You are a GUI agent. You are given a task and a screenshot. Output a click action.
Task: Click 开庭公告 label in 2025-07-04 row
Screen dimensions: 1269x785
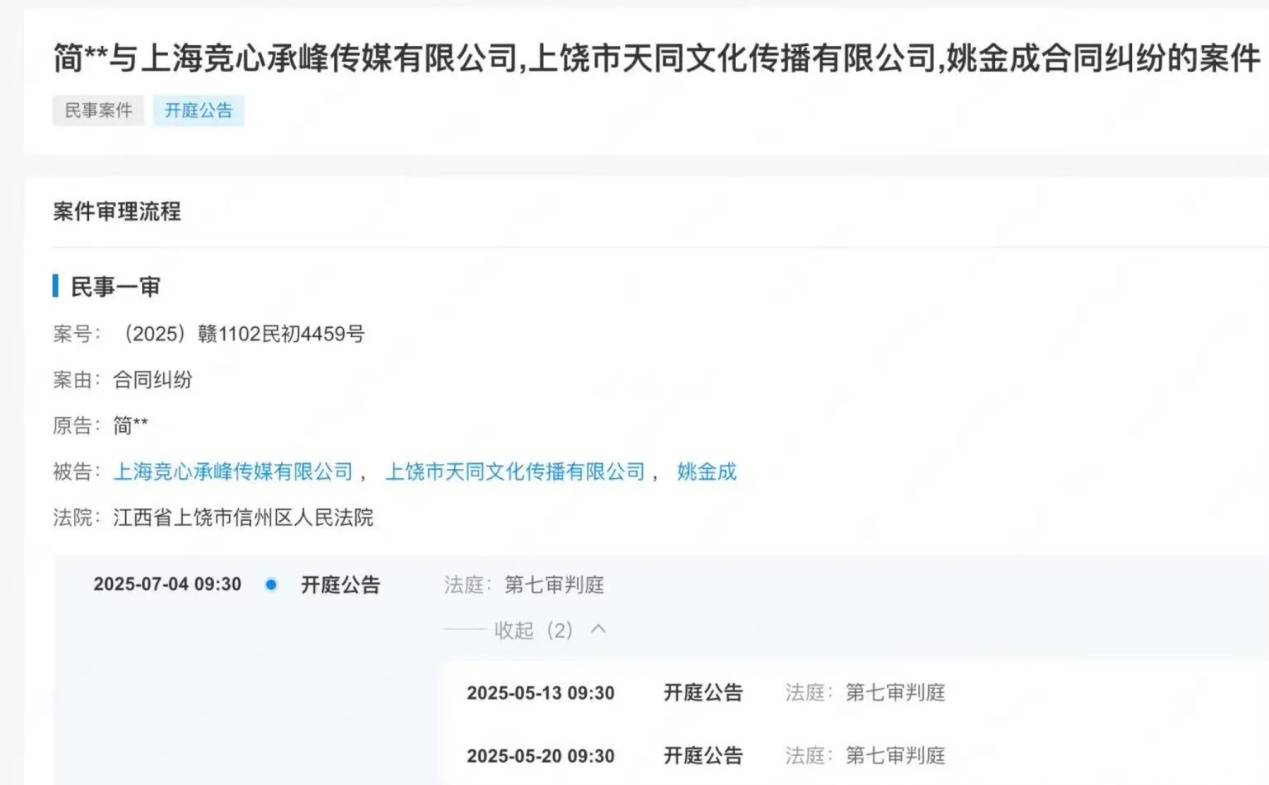click(x=341, y=585)
